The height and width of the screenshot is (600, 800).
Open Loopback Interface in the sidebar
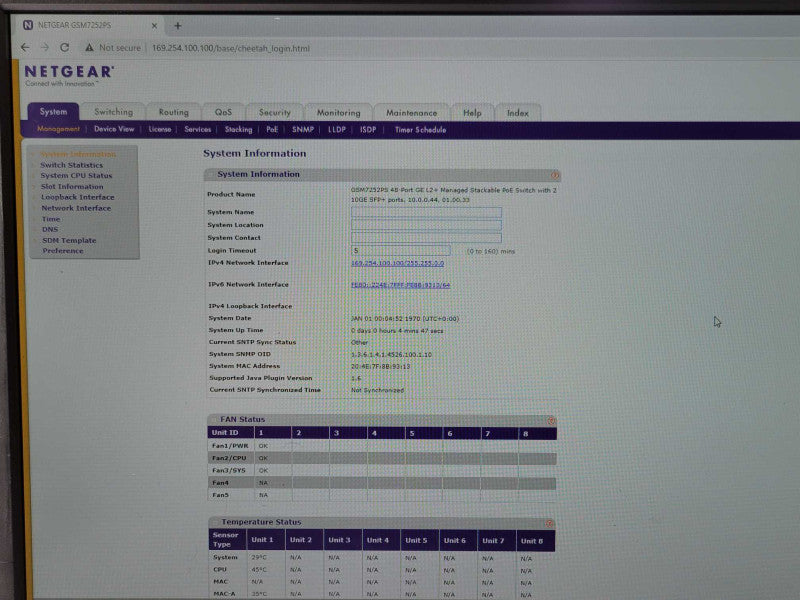(78, 197)
